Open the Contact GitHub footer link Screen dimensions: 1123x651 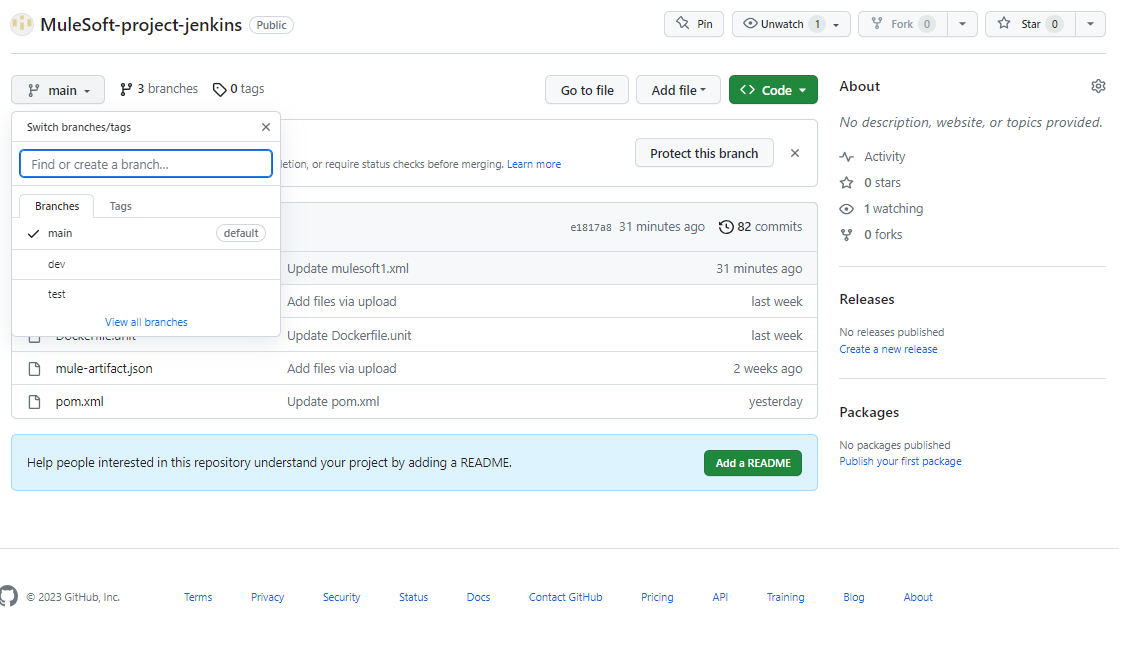pyautogui.click(x=566, y=597)
